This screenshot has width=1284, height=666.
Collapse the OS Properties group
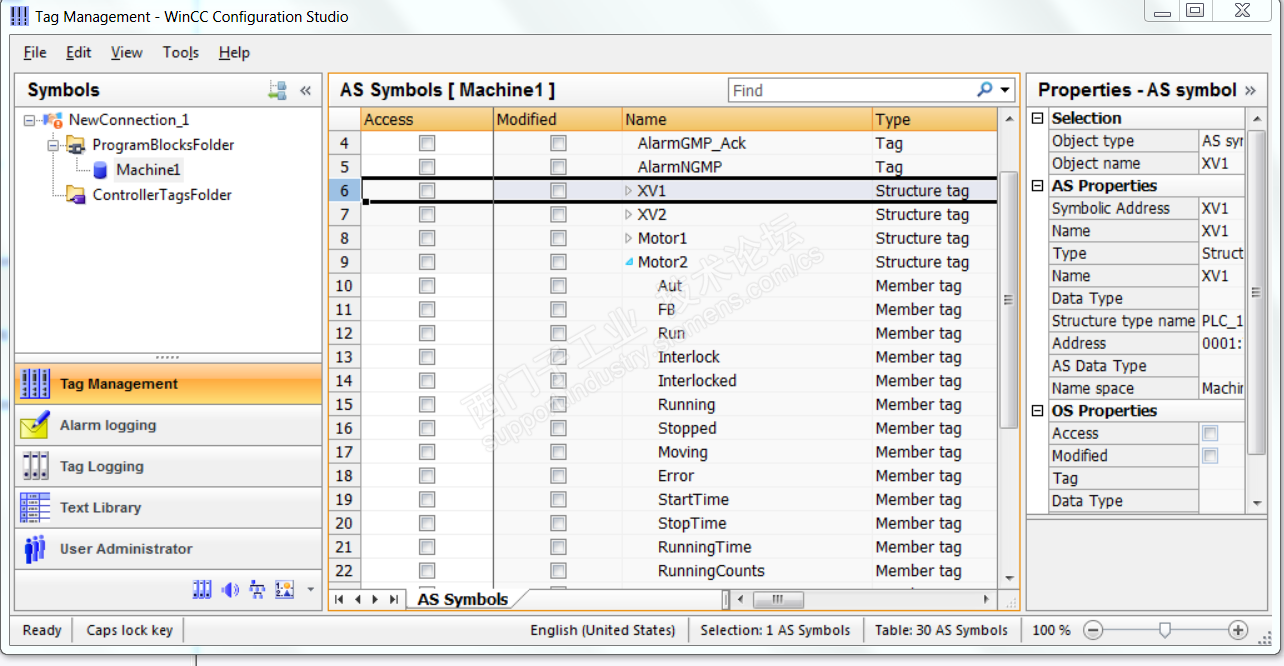coord(1038,411)
